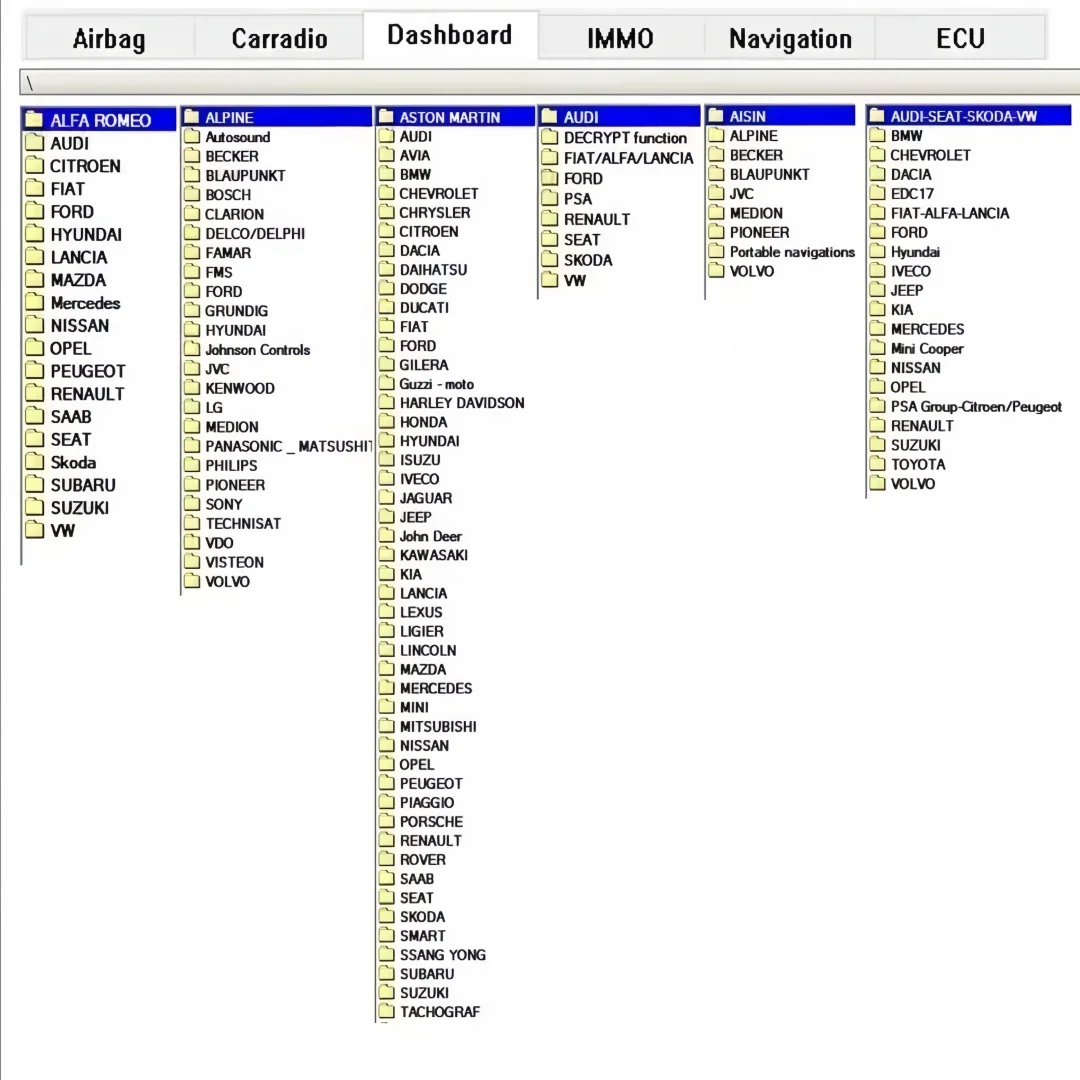Click the folder icon beside Portable navigations
Image resolution: width=1080 pixels, height=1080 pixels.
[716, 251]
